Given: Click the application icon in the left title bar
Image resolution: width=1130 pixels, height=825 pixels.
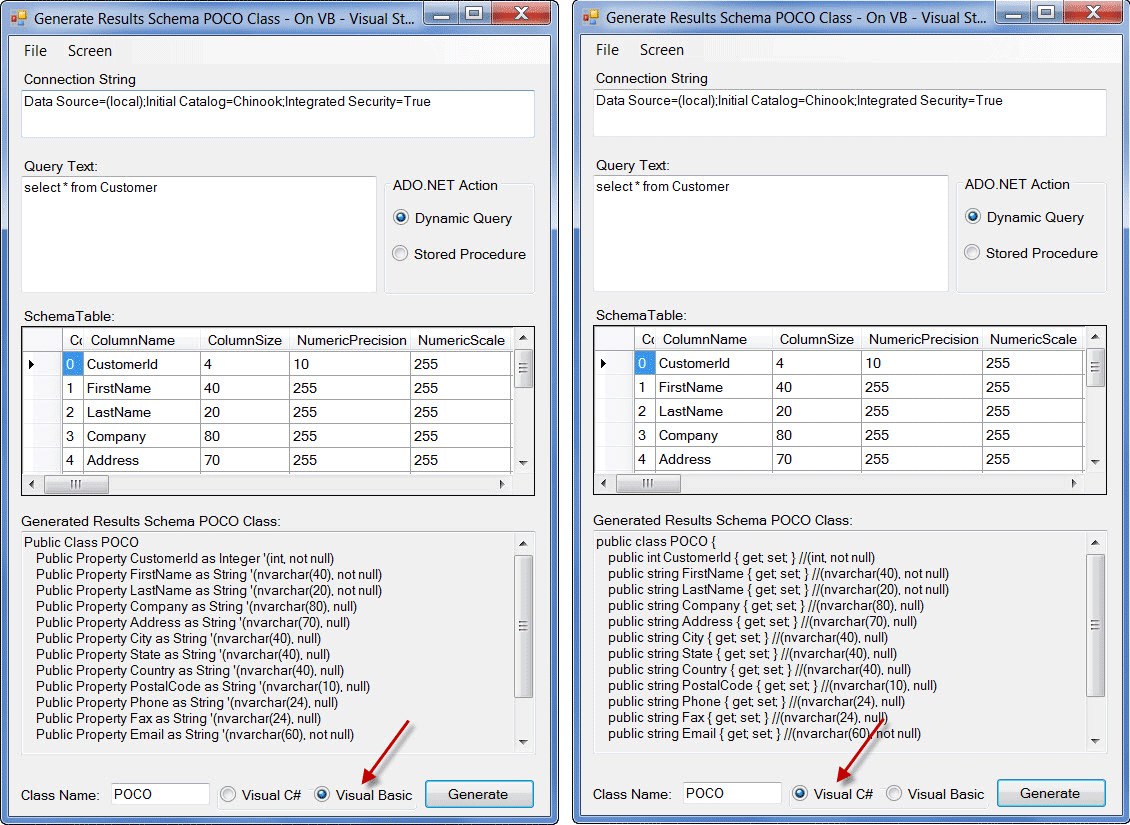Looking at the screenshot, I should 20,14.
